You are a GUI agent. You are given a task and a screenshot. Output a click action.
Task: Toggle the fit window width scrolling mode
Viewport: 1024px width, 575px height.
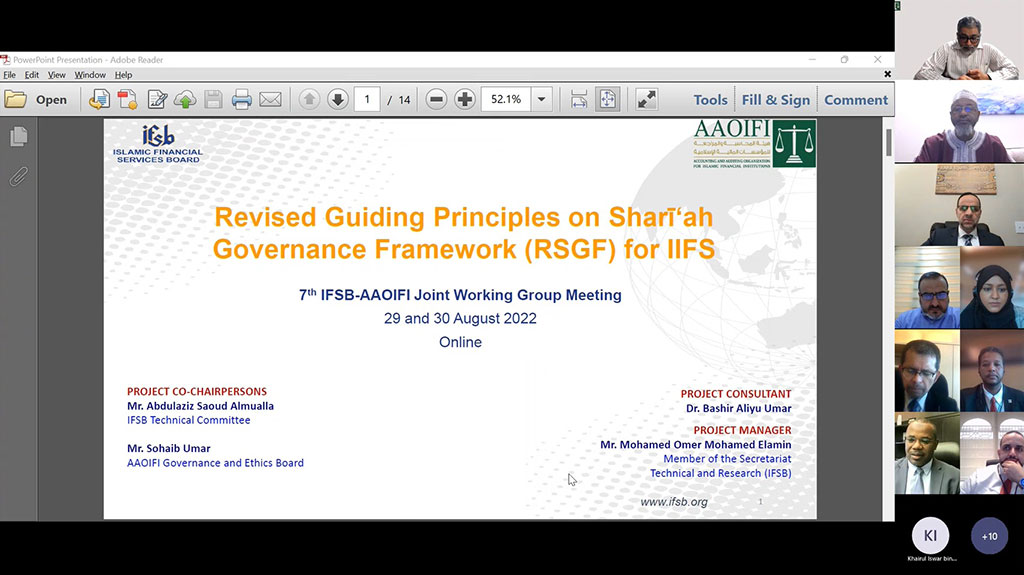[579, 99]
